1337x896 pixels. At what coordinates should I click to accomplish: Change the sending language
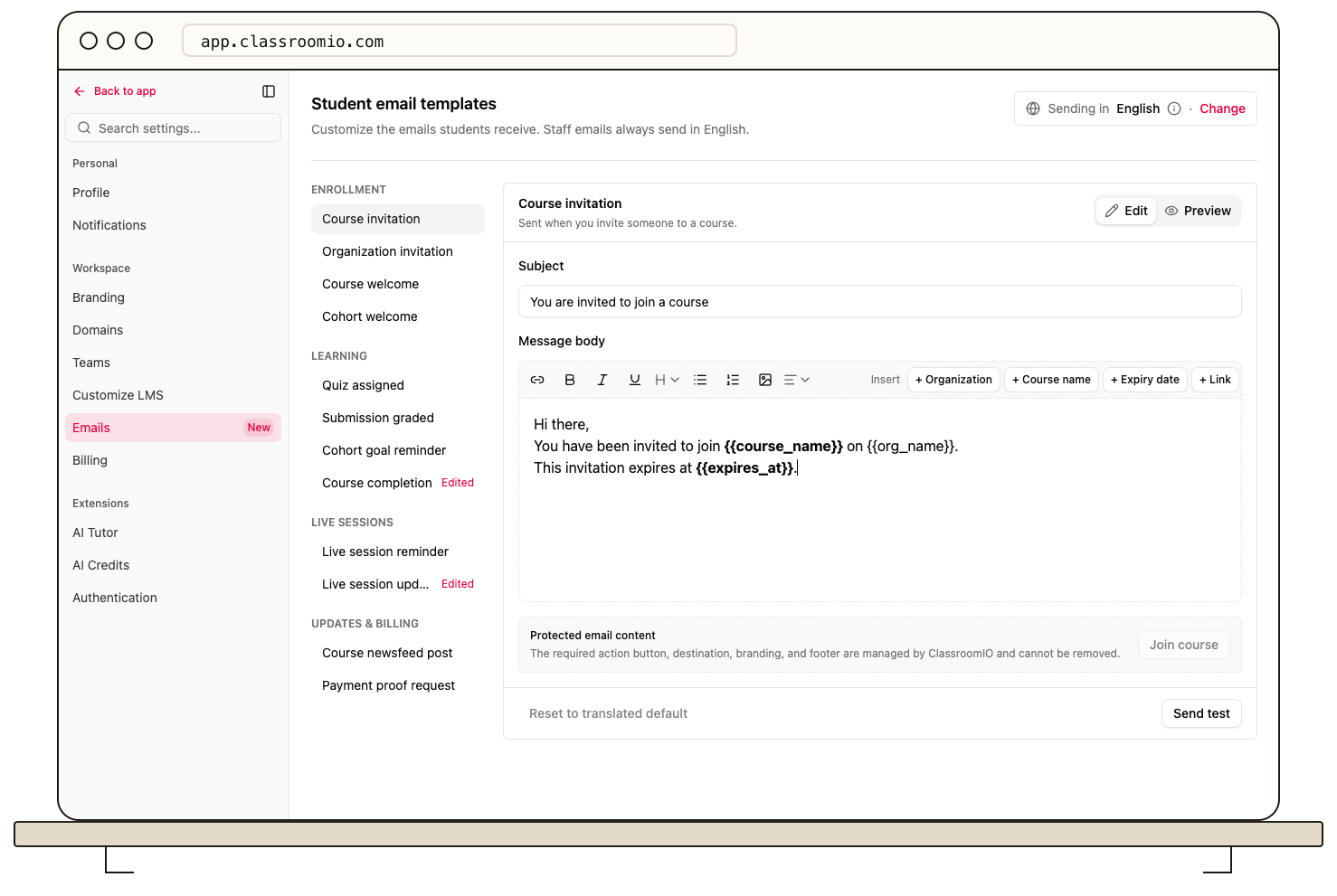point(1222,108)
